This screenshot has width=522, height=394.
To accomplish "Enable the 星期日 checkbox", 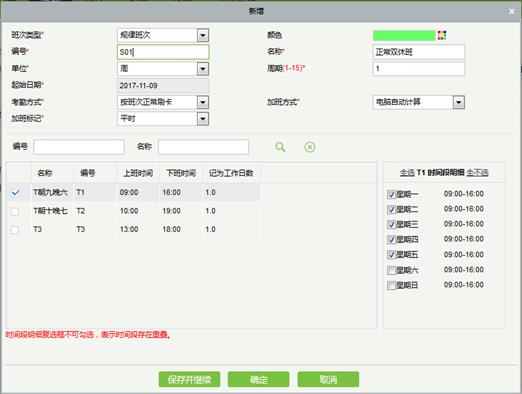I will point(391,285).
